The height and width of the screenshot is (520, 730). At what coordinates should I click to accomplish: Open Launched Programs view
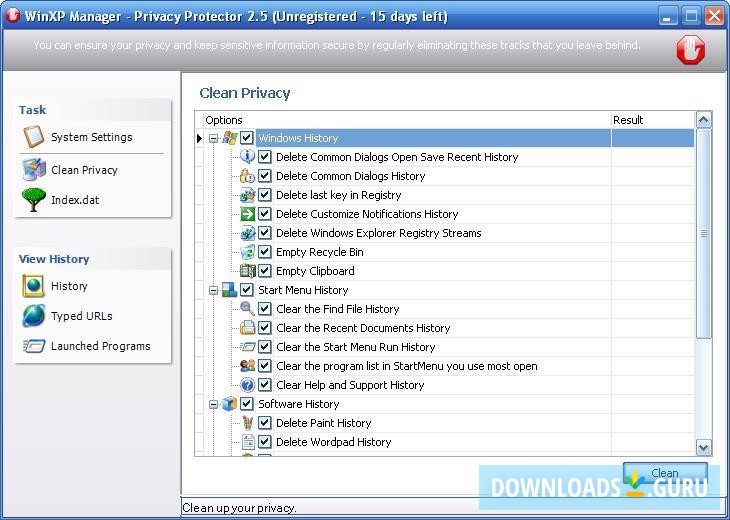point(101,346)
